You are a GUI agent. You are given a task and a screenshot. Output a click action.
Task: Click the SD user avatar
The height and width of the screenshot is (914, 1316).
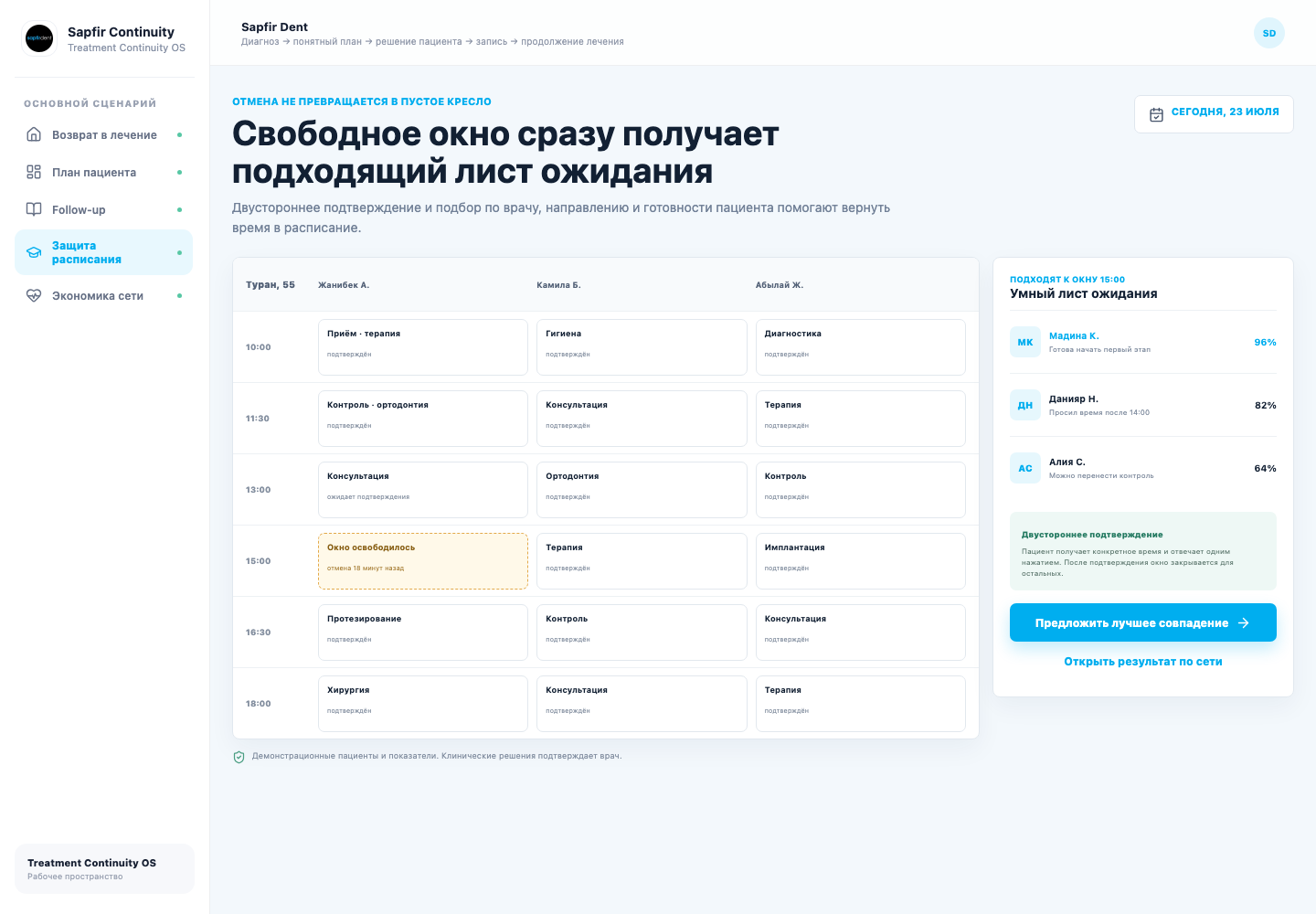click(x=1269, y=33)
